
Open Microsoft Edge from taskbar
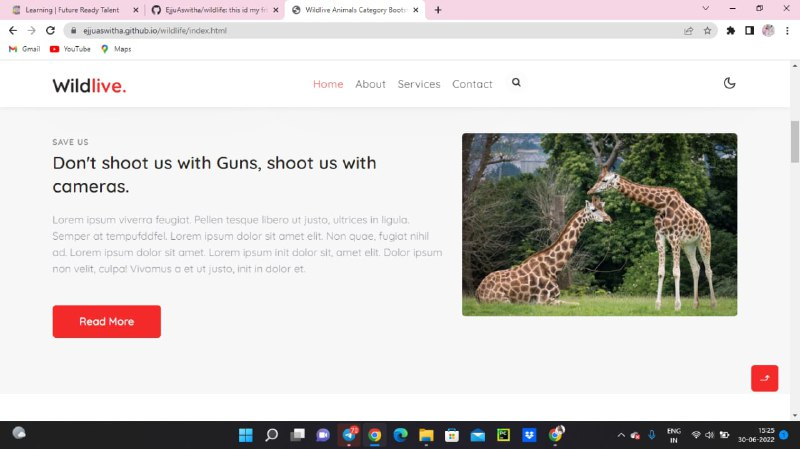pos(401,435)
